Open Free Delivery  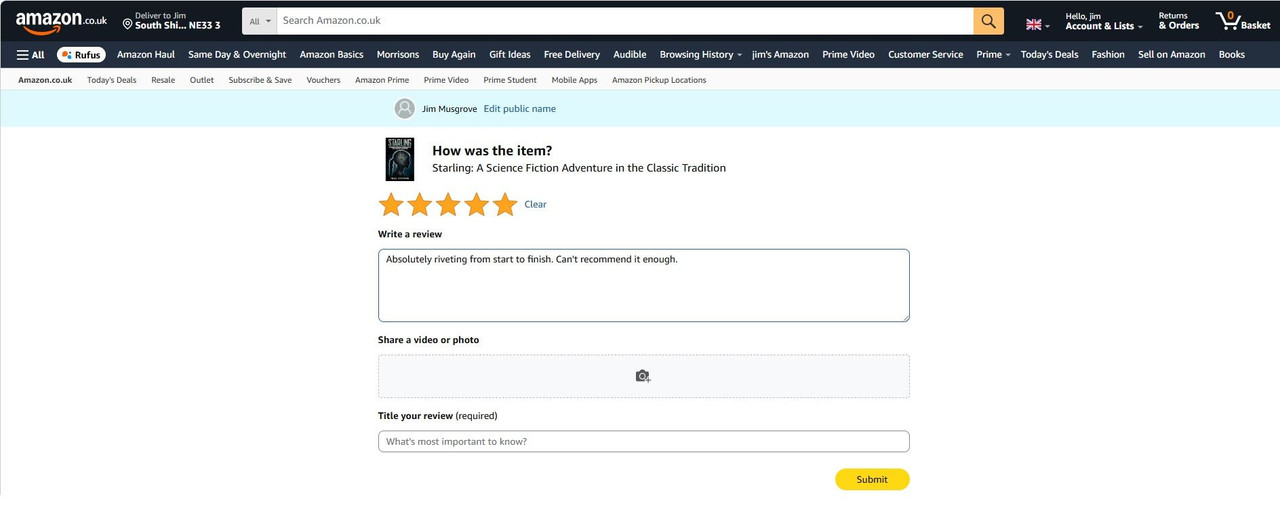(x=572, y=55)
